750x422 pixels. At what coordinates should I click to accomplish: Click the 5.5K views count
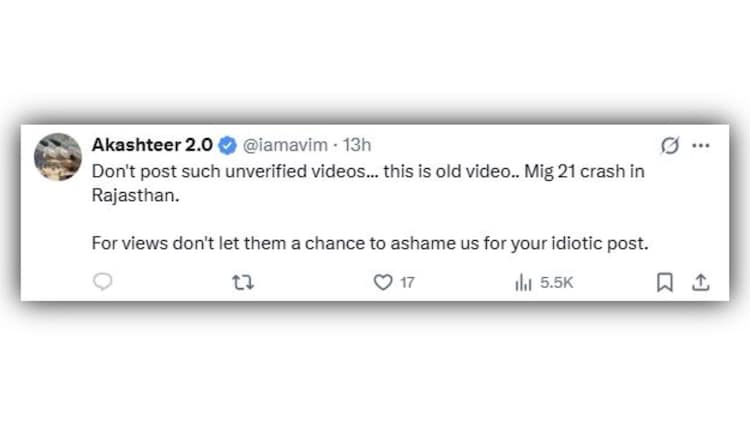pos(556,283)
